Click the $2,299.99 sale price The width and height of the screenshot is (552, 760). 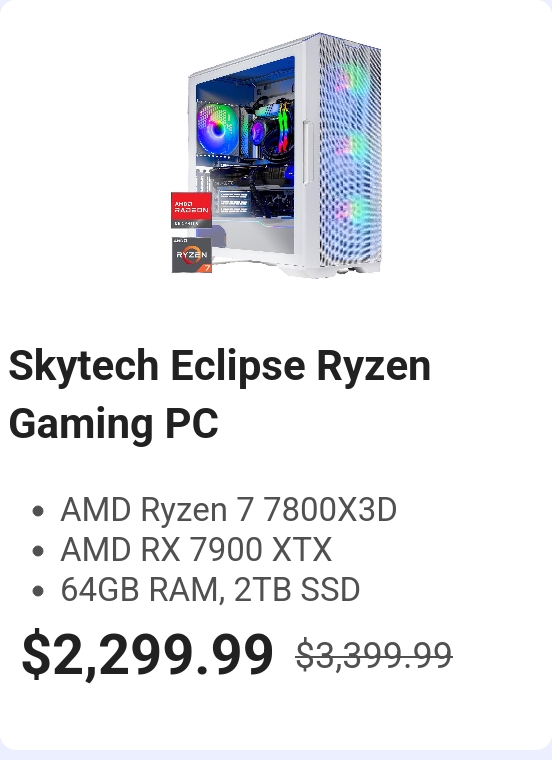(x=147, y=654)
